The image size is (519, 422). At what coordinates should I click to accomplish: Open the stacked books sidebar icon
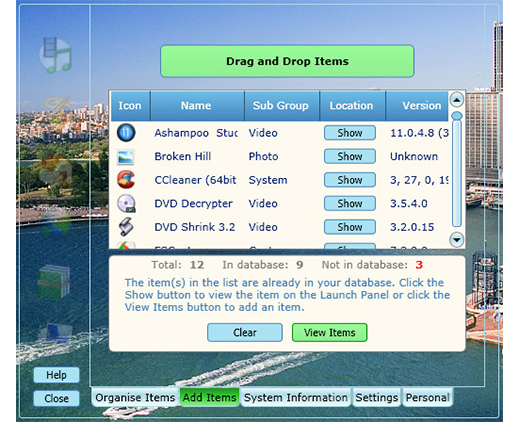pos(54,281)
